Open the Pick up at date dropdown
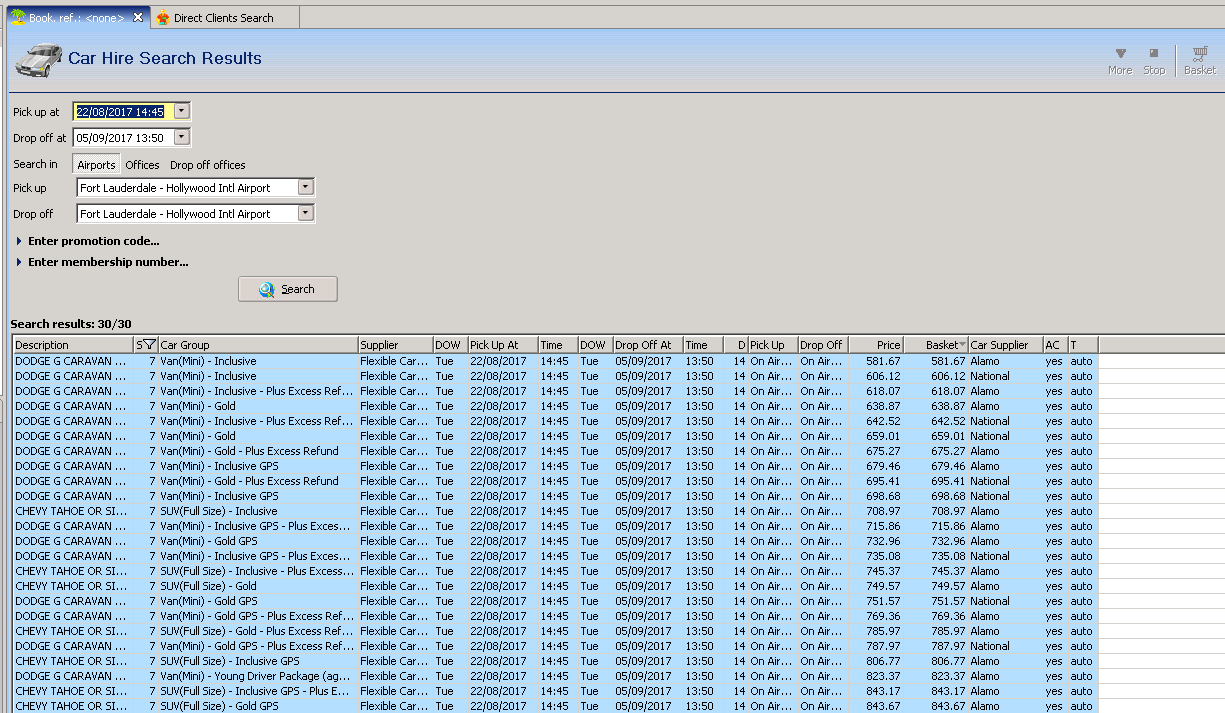 click(182, 112)
